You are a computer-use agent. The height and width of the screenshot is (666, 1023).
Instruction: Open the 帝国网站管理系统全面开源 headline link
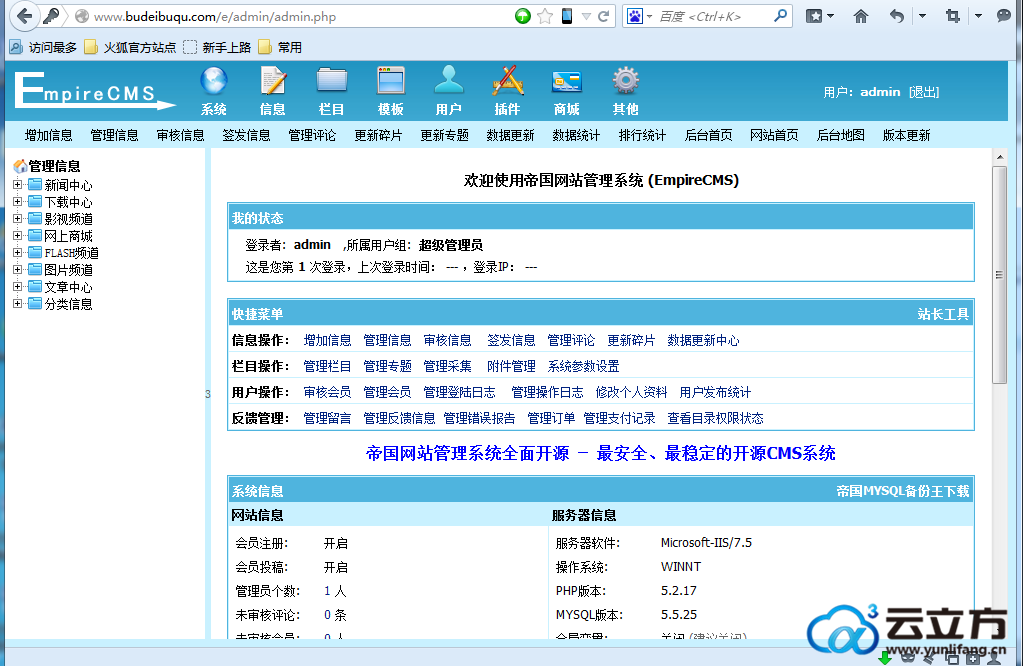[600, 453]
